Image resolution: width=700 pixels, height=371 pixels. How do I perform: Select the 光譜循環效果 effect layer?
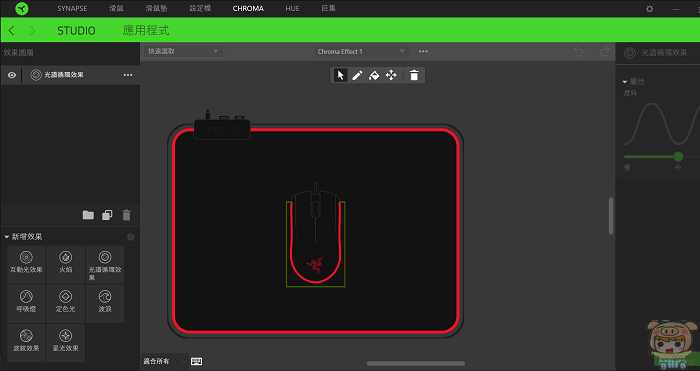coord(70,75)
